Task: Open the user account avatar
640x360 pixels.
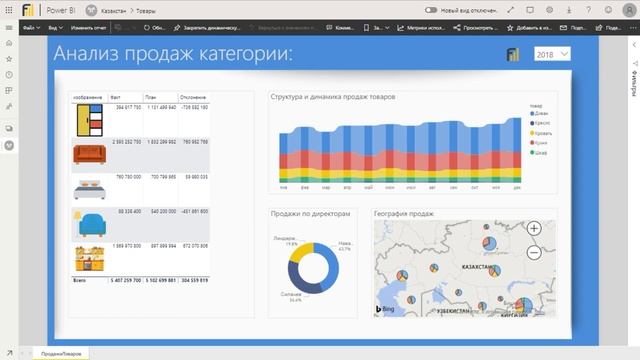Action: tap(629, 10)
